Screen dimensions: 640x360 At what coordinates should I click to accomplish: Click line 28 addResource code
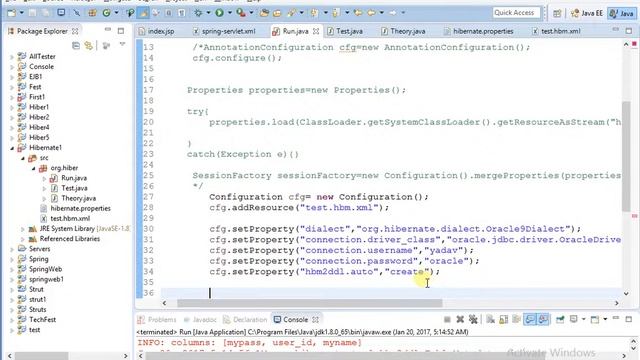pyautogui.click(x=299, y=208)
